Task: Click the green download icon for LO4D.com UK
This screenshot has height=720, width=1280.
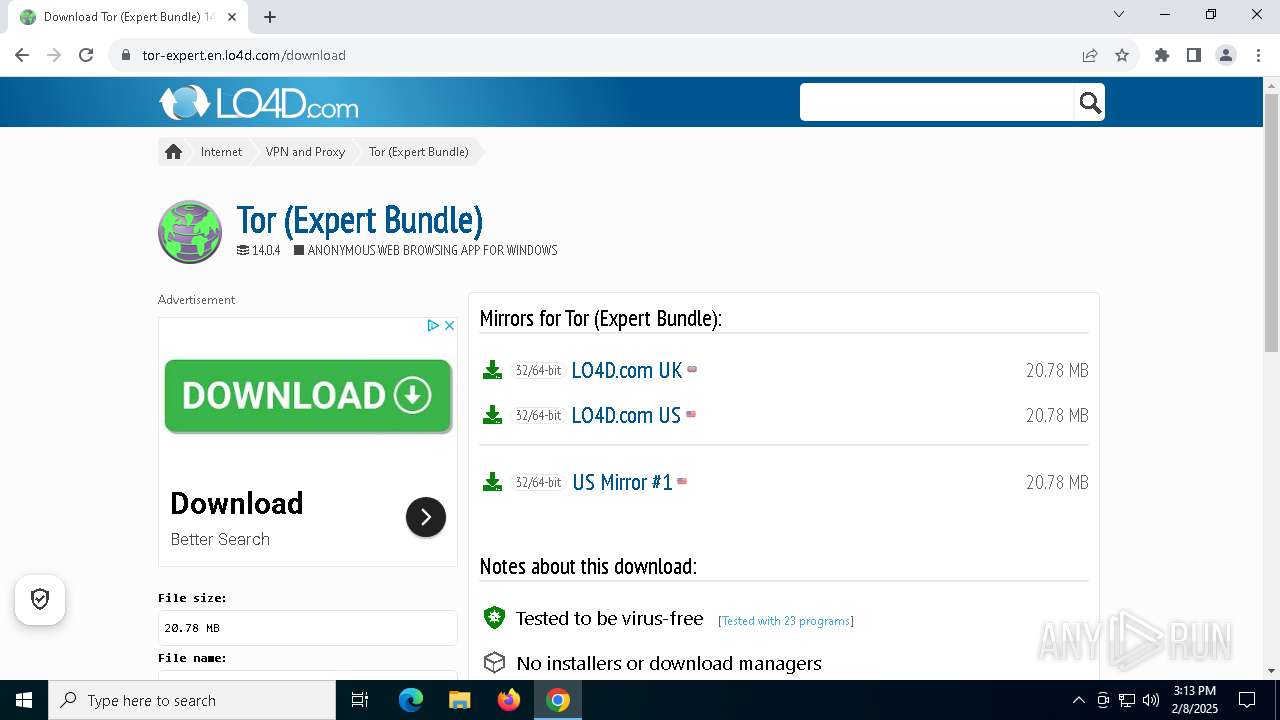Action: [x=492, y=370]
